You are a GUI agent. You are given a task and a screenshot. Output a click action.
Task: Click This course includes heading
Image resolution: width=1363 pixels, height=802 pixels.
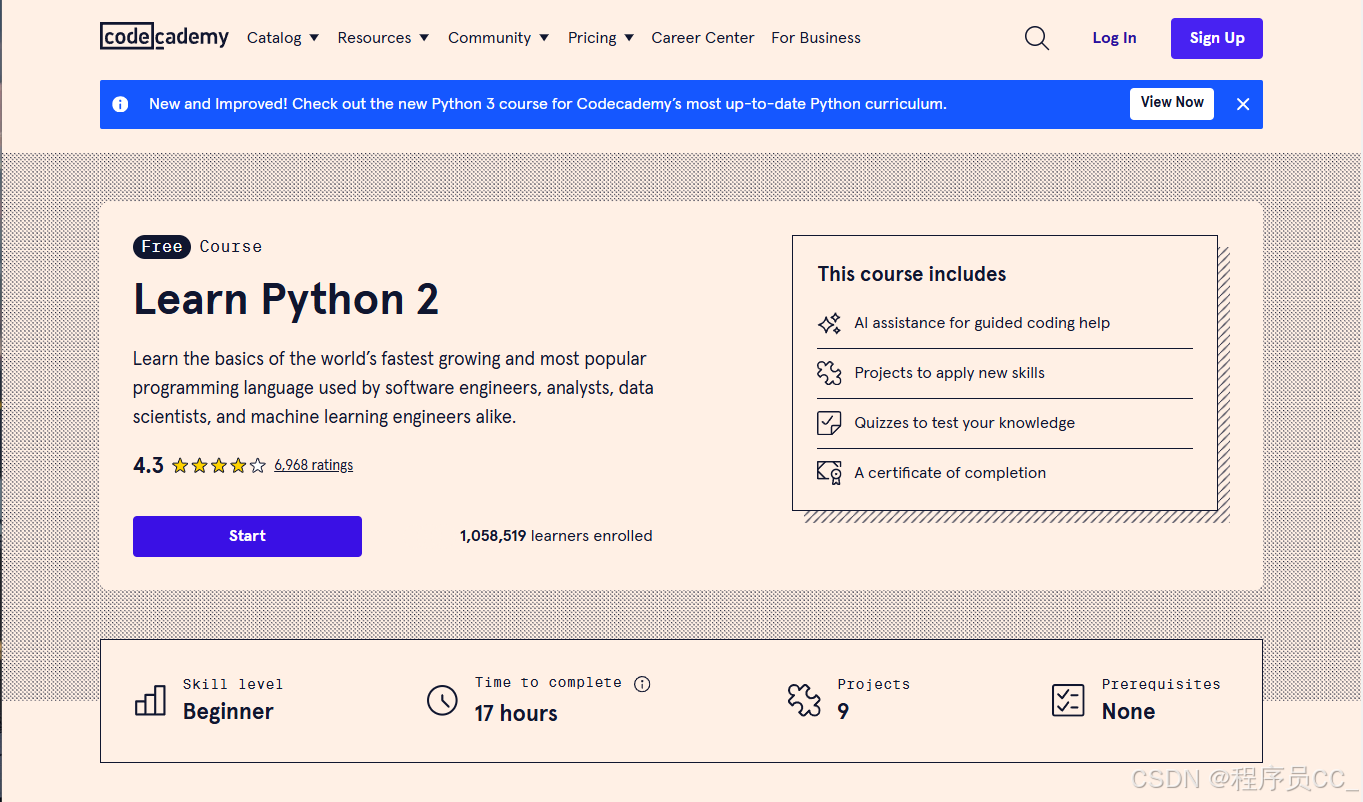(x=912, y=274)
